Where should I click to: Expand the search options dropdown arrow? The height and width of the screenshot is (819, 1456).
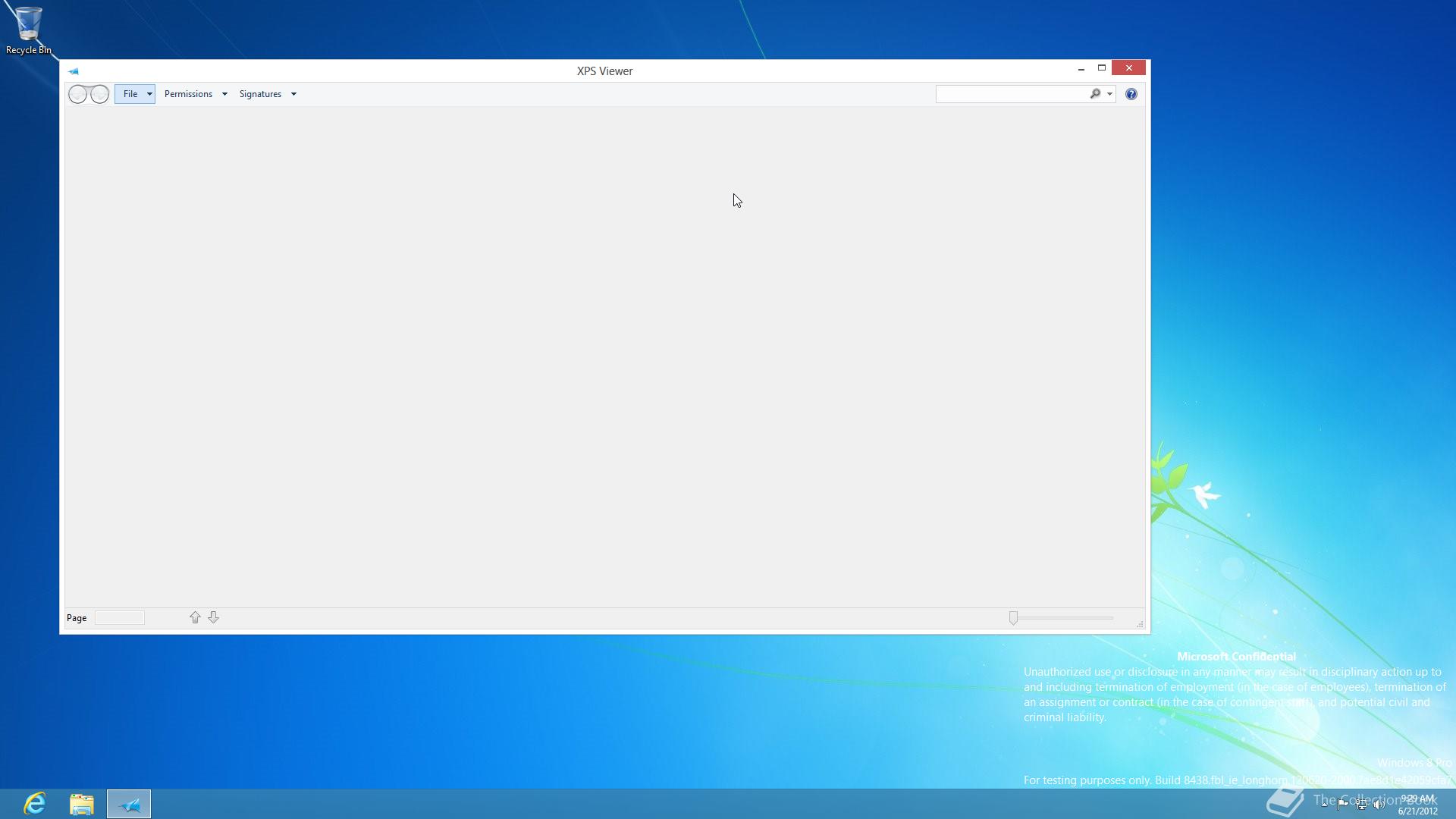tap(1109, 94)
